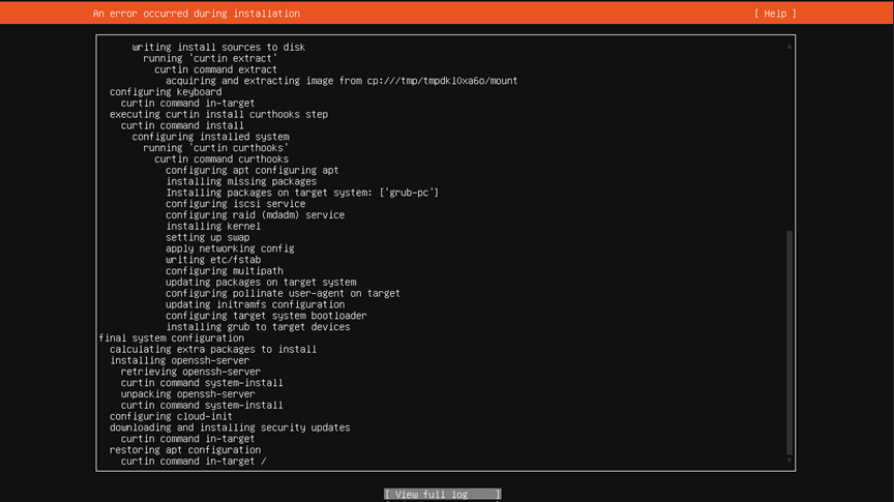
Task: Select the 'final system configuration' log entry
Action: pos(171,338)
